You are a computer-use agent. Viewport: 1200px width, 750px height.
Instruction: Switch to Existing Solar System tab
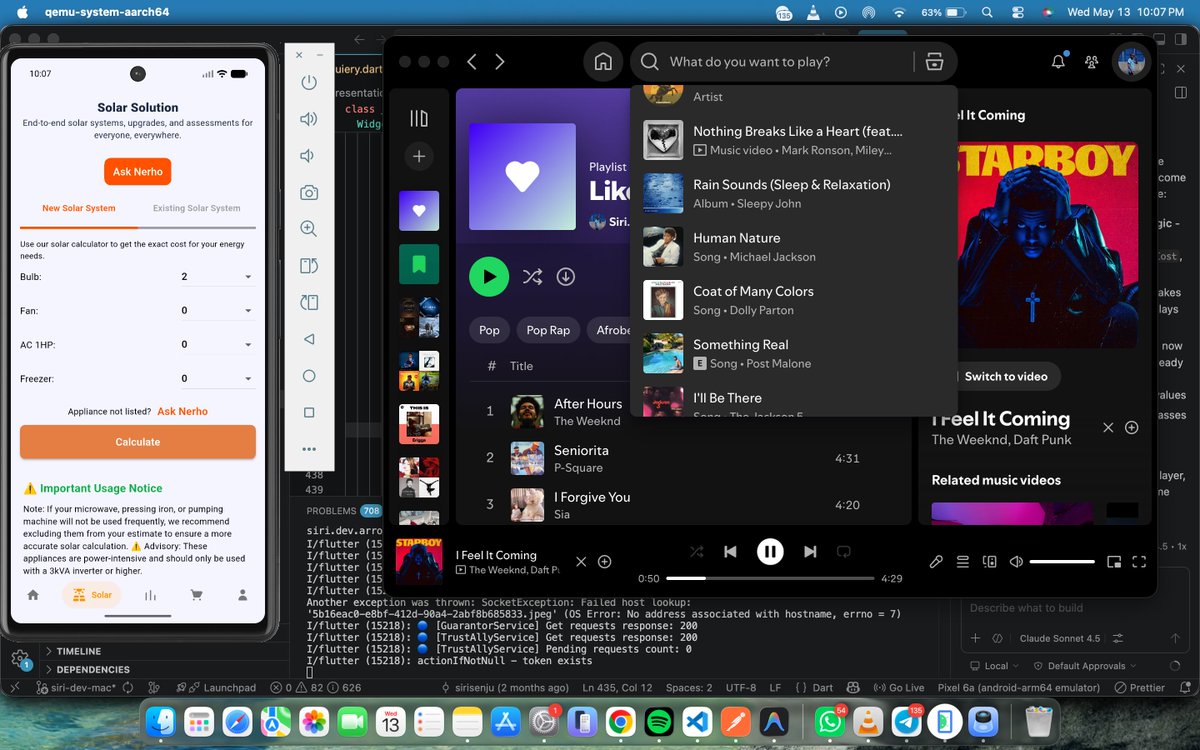[196, 208]
